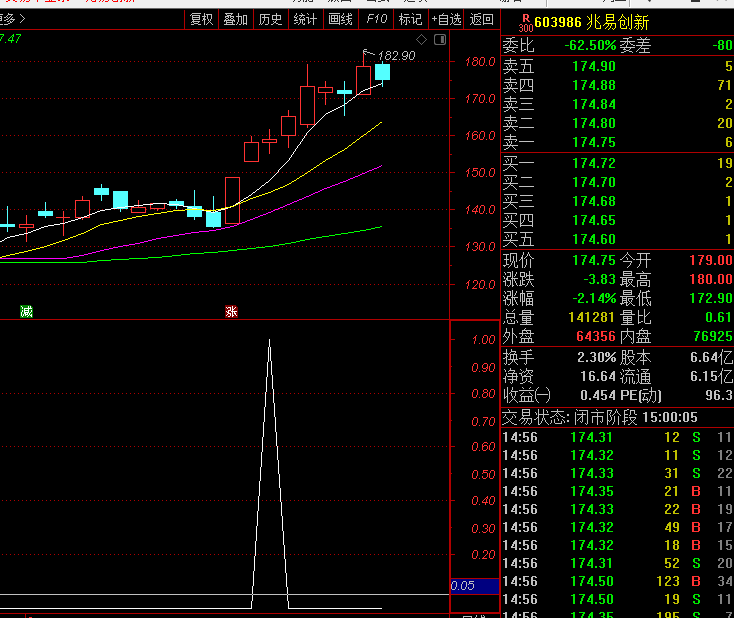The width and height of the screenshot is (734, 618).
Task: Open the 统计 statistics tab
Action: pyautogui.click(x=305, y=19)
